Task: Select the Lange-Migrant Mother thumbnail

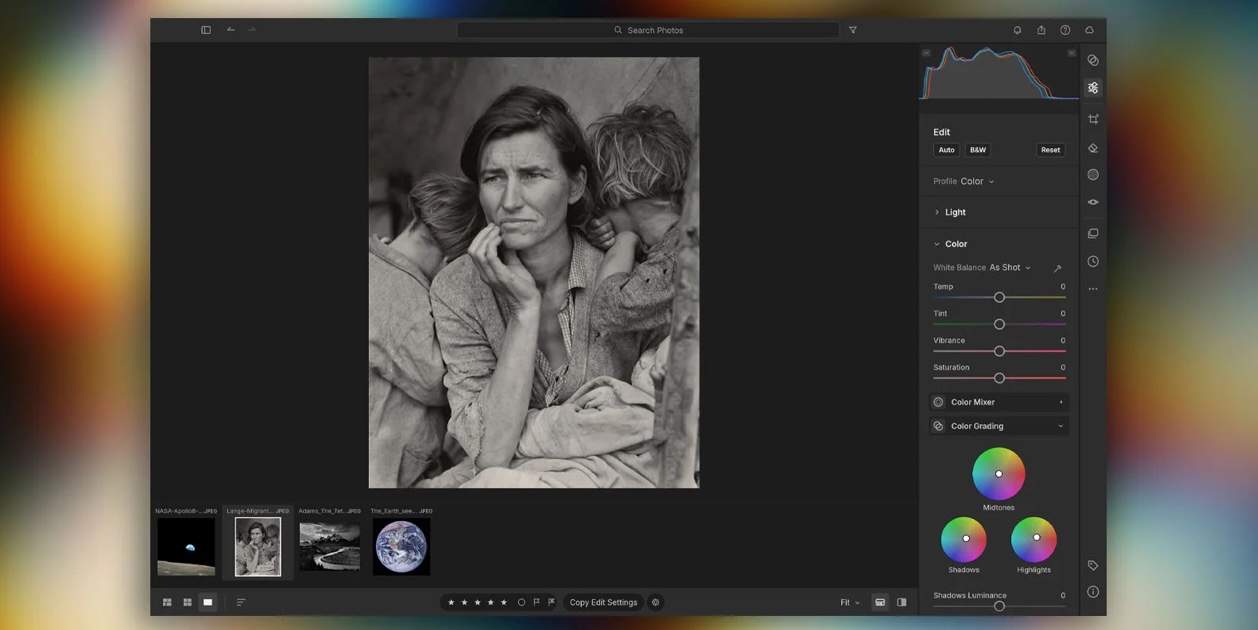Action: [258, 546]
